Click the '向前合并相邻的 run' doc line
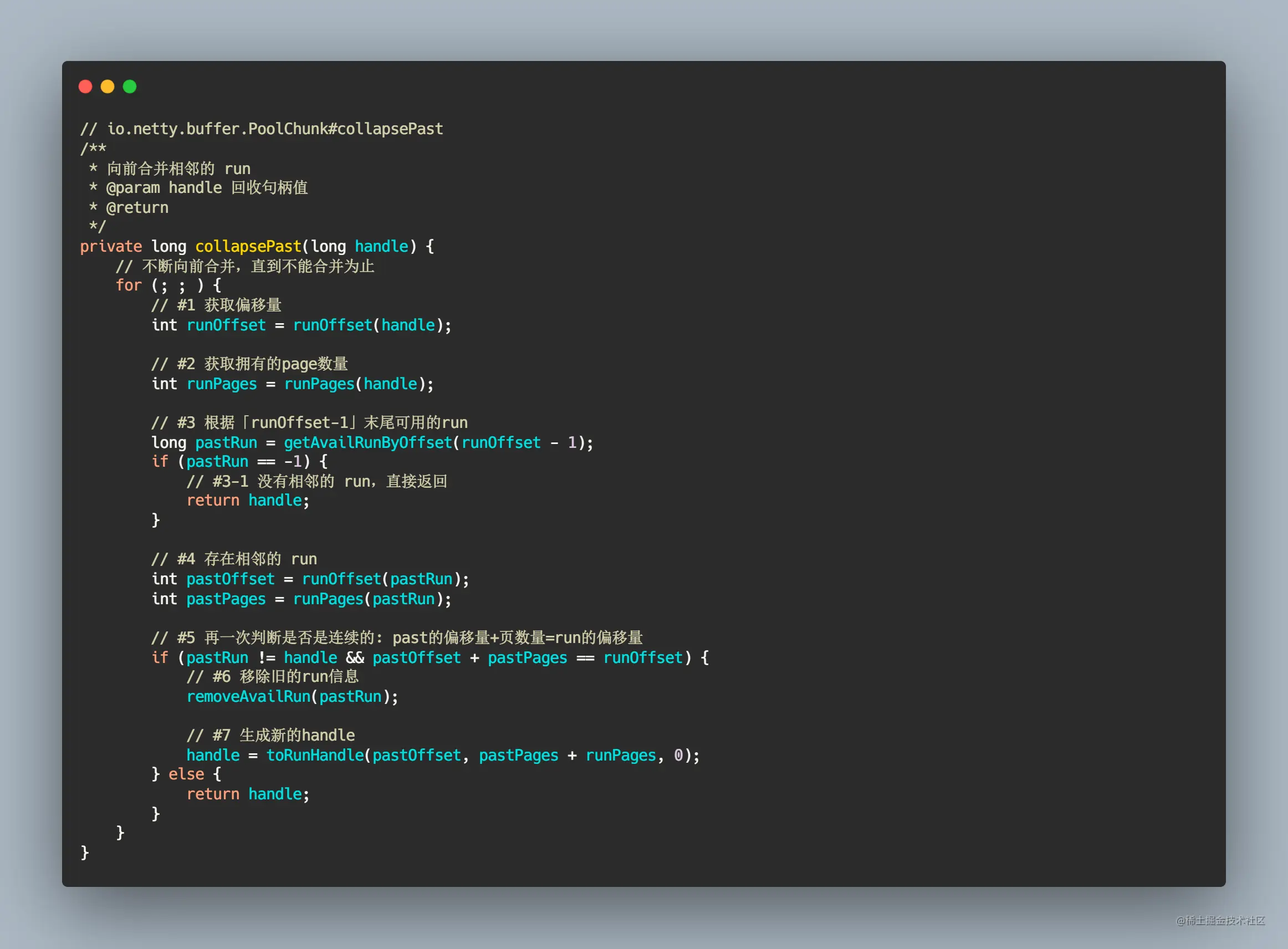 170,169
